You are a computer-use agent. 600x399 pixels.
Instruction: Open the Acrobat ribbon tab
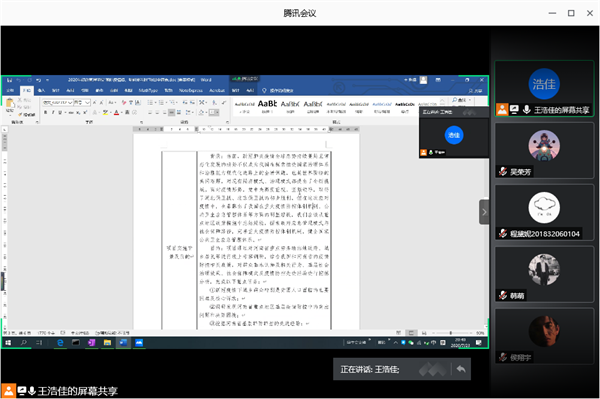tap(217, 91)
